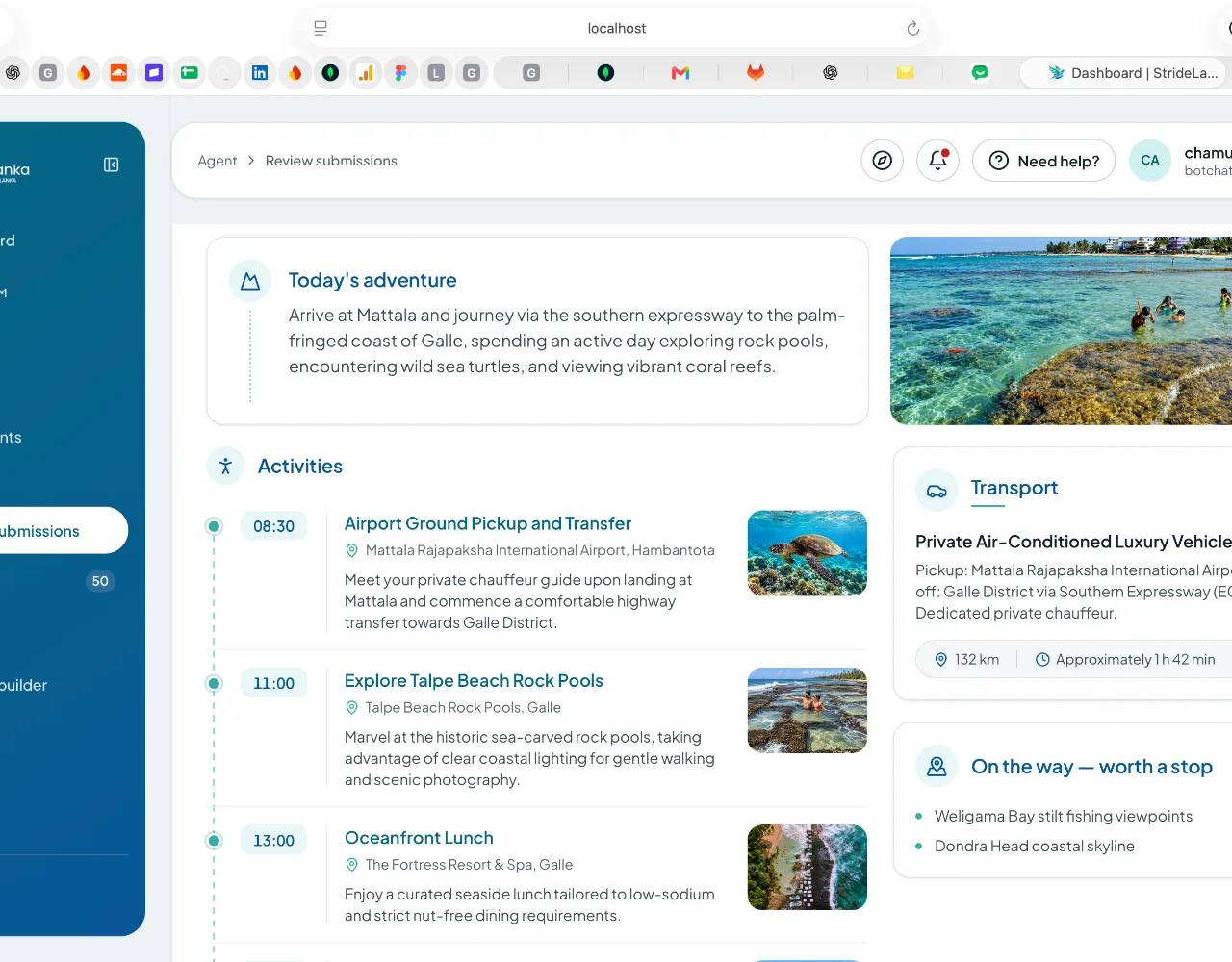Image resolution: width=1232 pixels, height=962 pixels.
Task: Open the pinned bar chart analytics tab
Action: (x=366, y=72)
